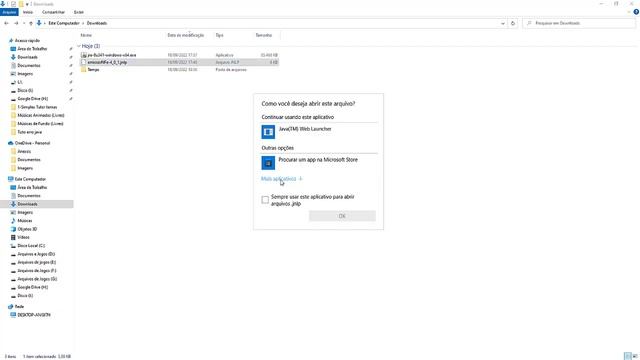This screenshot has height=360, width=640.
Task: Open 'Músicas Animadas (Livres)' folder in sidebar
Action: pos(41,115)
